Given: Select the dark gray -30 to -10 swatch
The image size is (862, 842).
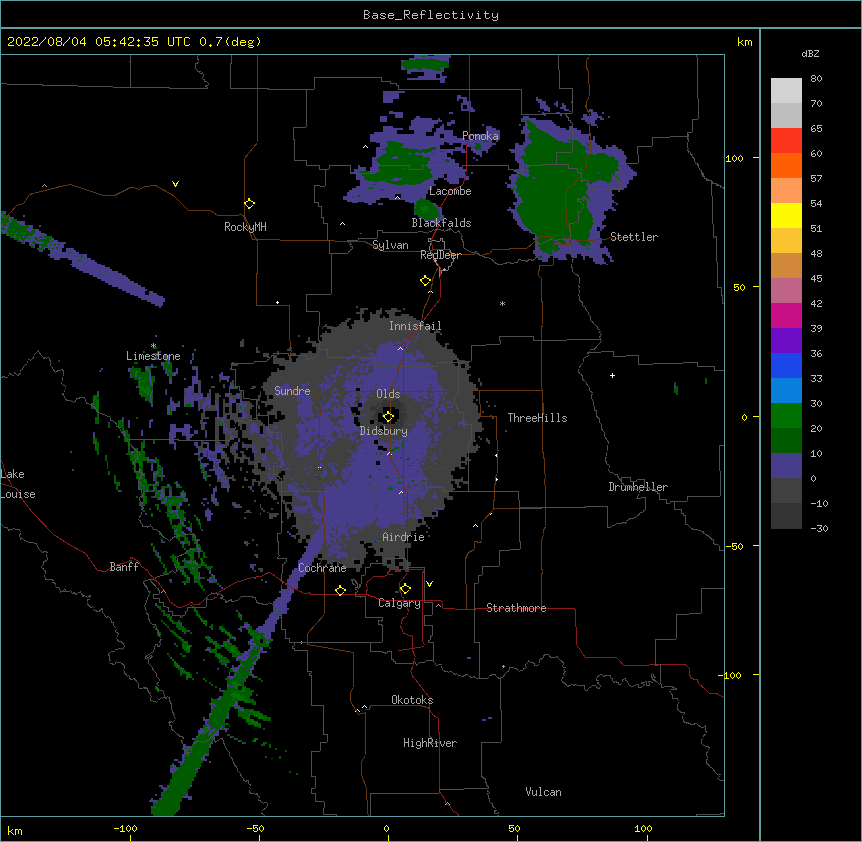Looking at the screenshot, I should 786,516.
